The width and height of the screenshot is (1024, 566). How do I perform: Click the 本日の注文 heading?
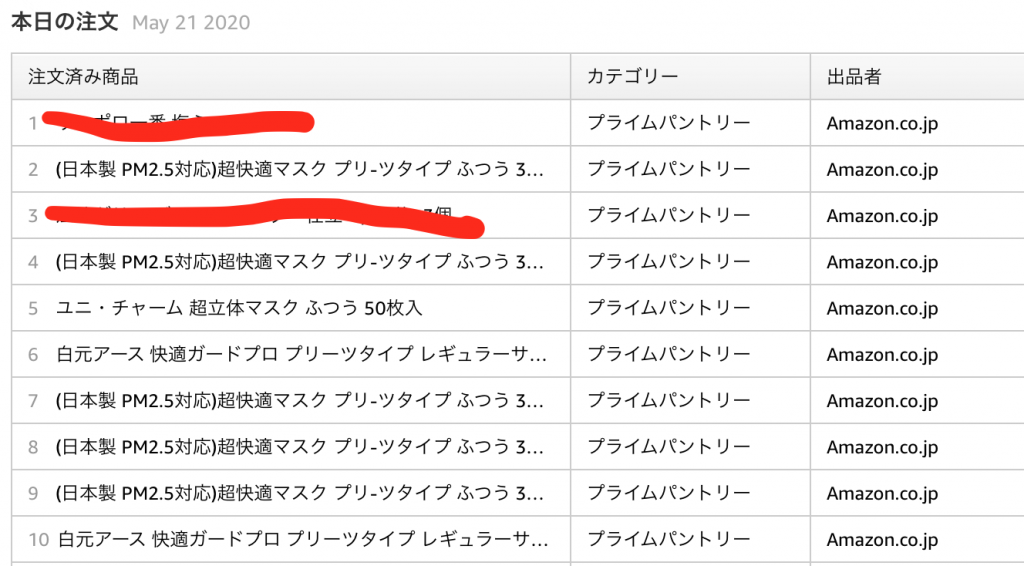[x=65, y=22]
